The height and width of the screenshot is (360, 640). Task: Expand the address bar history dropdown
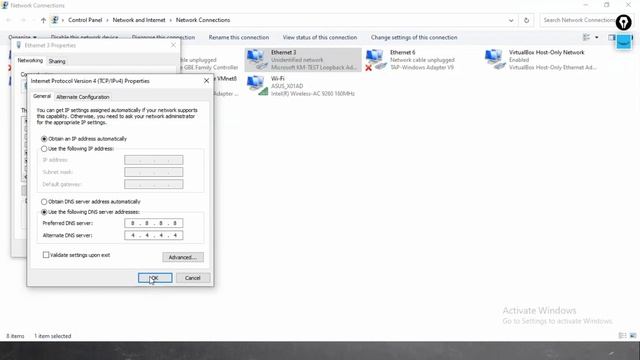click(511, 20)
